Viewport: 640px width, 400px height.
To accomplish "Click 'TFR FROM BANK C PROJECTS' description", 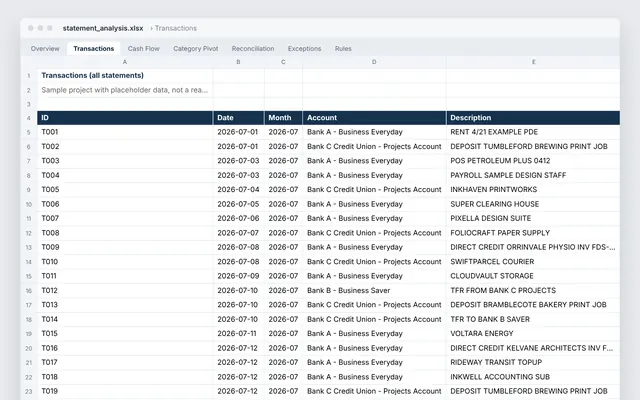I will (x=533, y=291).
